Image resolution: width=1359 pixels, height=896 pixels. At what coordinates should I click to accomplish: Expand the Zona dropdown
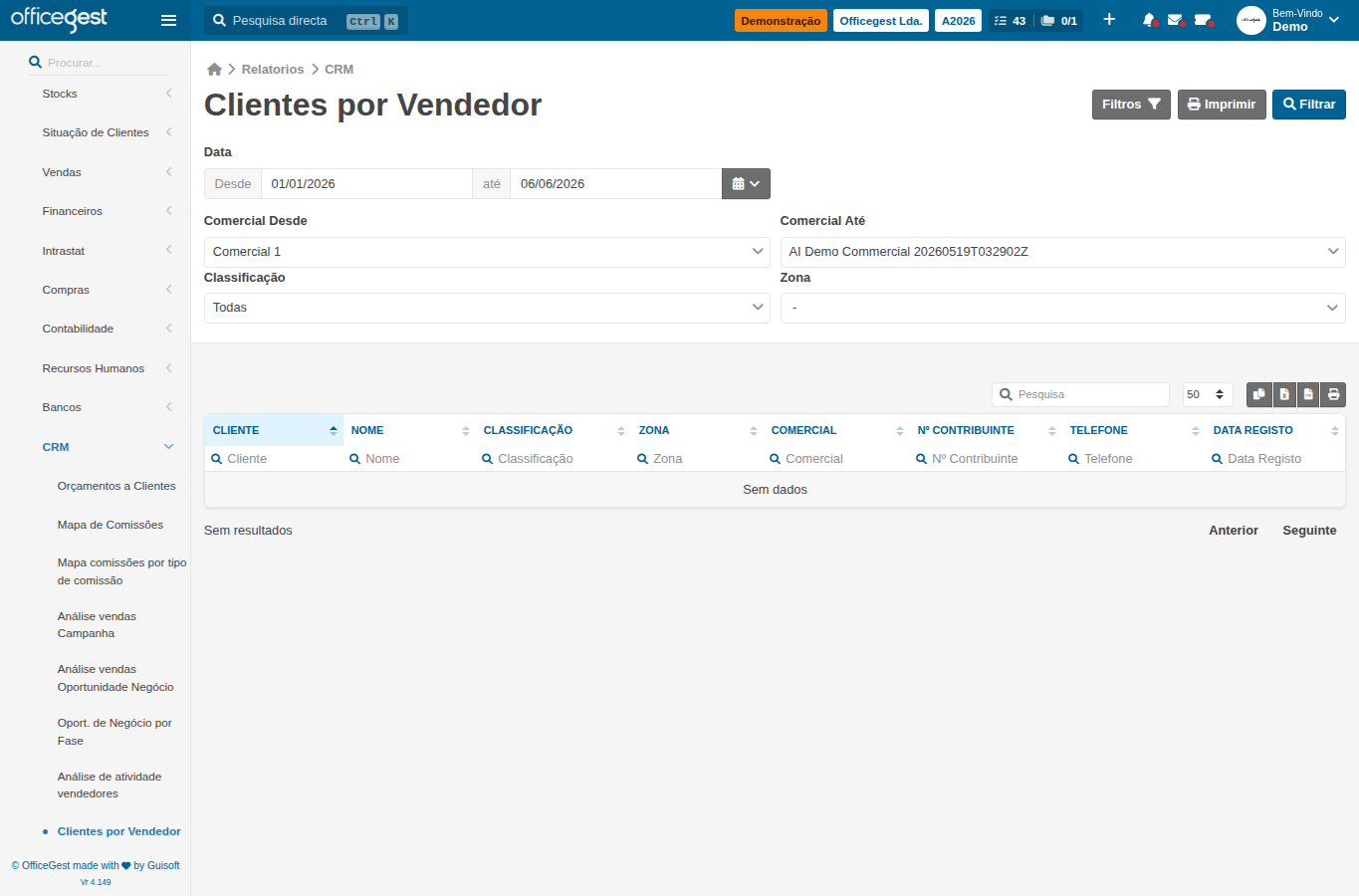1062,308
